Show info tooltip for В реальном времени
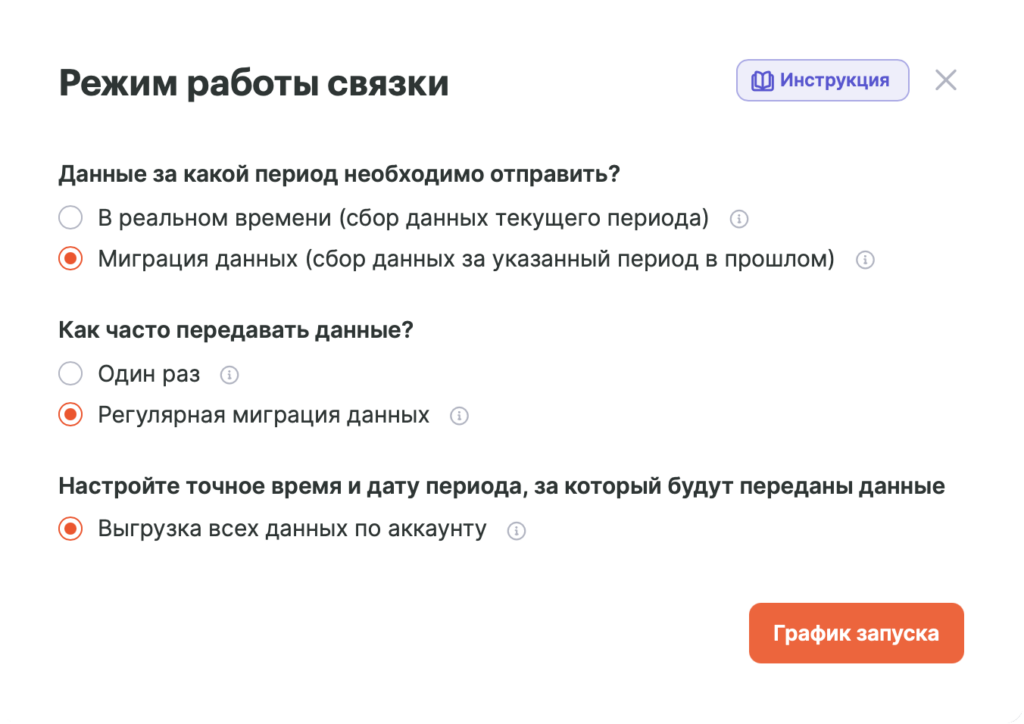 739,219
